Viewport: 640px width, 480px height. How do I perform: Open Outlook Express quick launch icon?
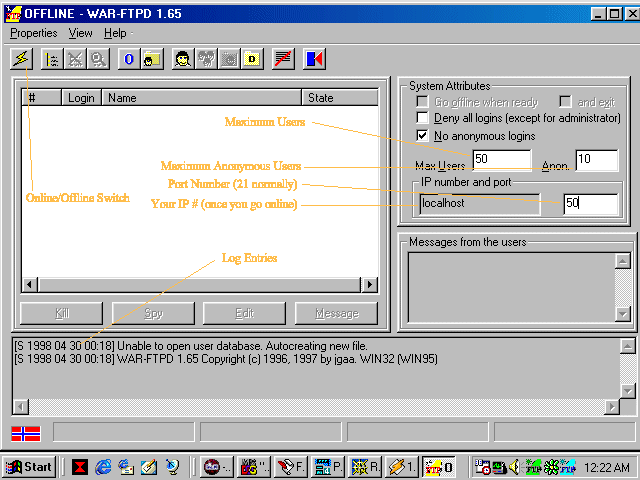point(126,467)
